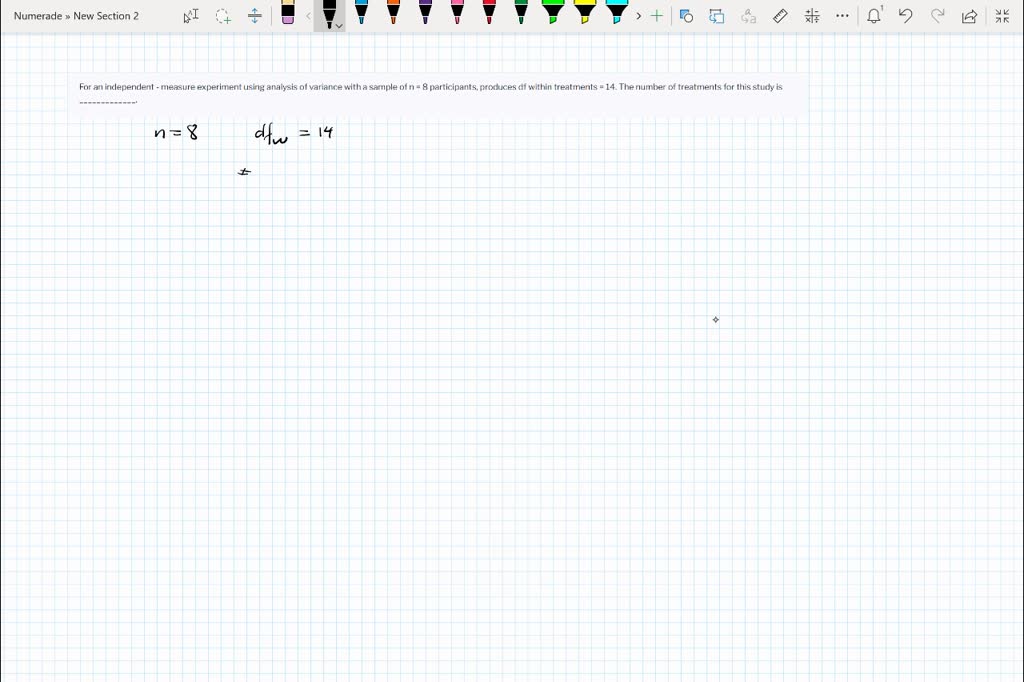Viewport: 1024px width, 682px height.
Task: Collapse pen list with left chevron
Action: [307, 15]
